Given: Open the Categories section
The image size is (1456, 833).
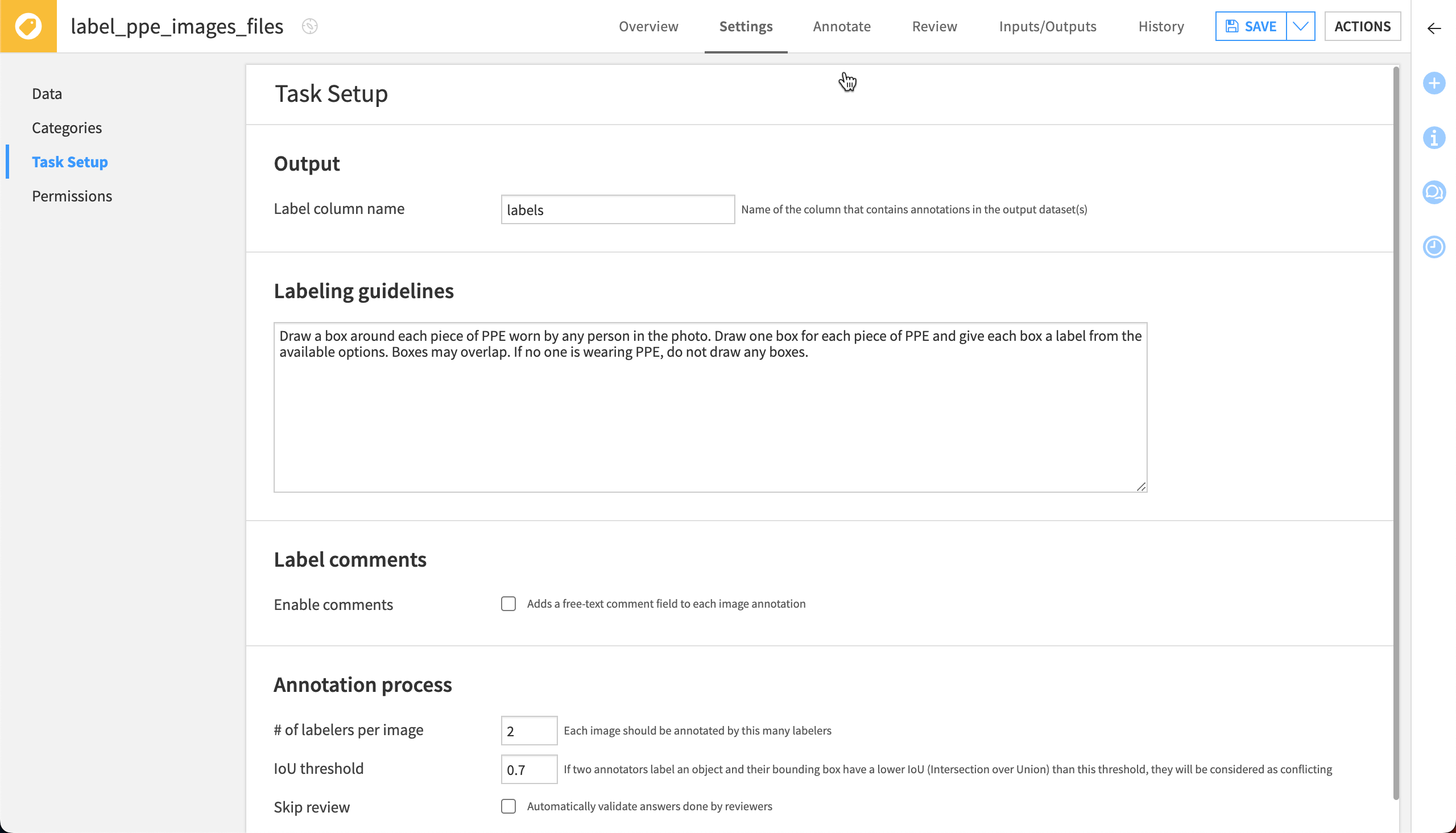Looking at the screenshot, I should [67, 127].
